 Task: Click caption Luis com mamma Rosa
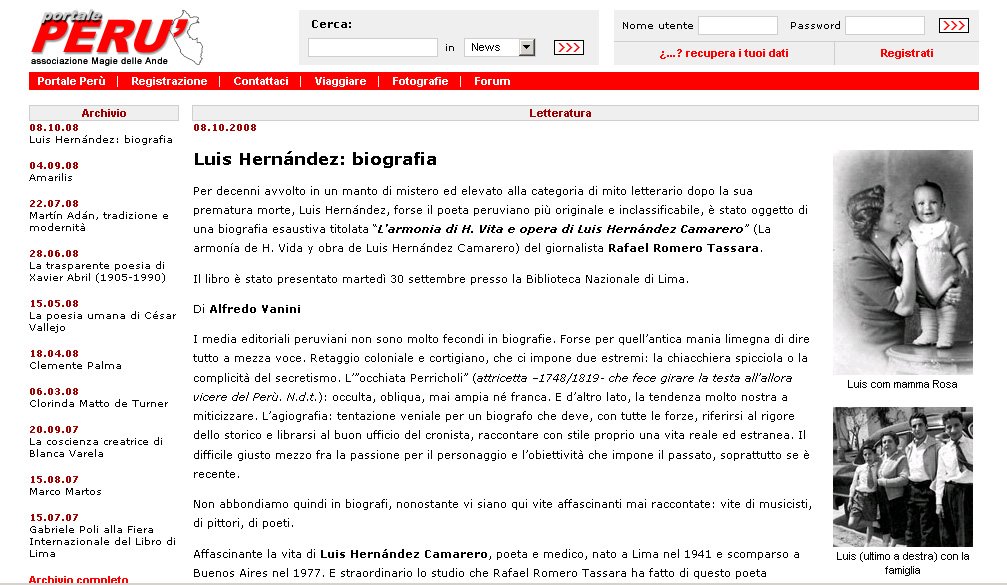(x=902, y=384)
